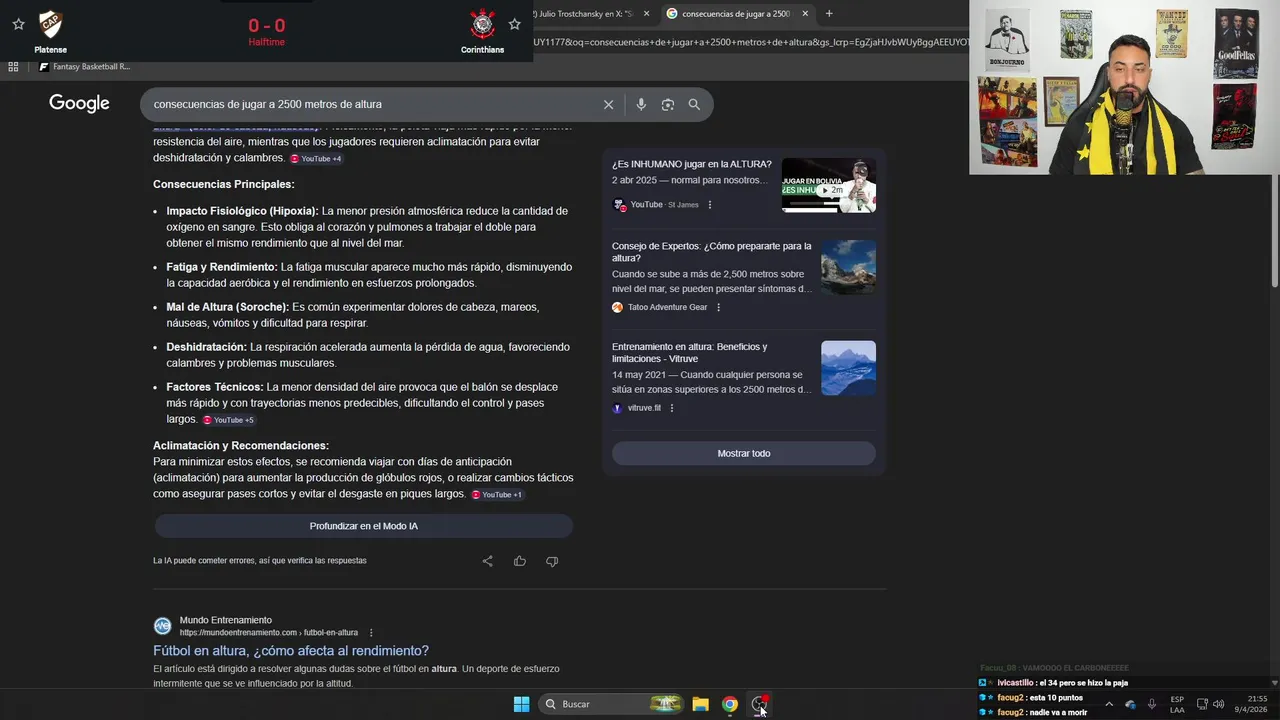Click the Mundo Entrenamiento site name
Image resolution: width=1280 pixels, height=720 pixels.
click(226, 620)
